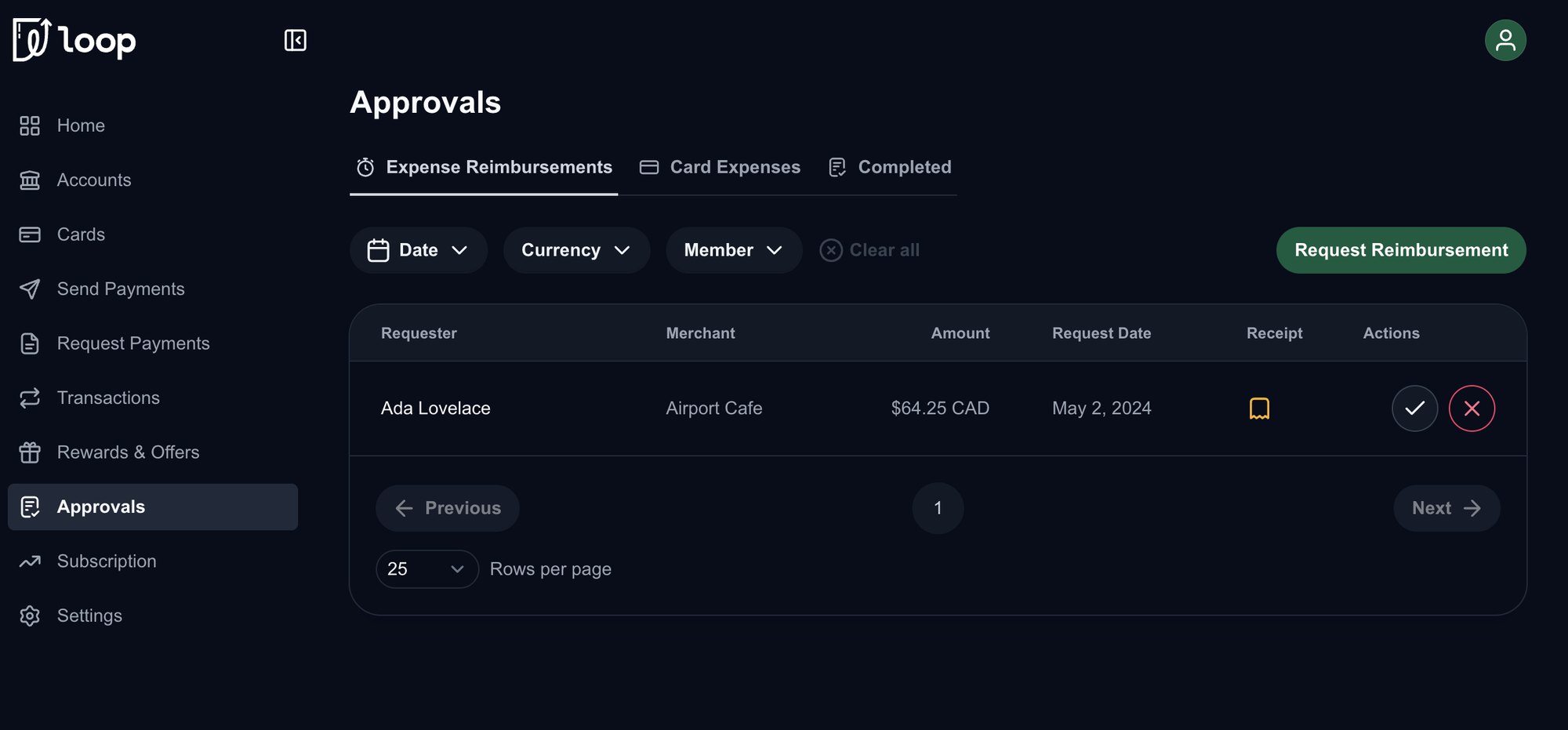1568x730 pixels.
Task: Clear all filters
Action: [869, 250]
